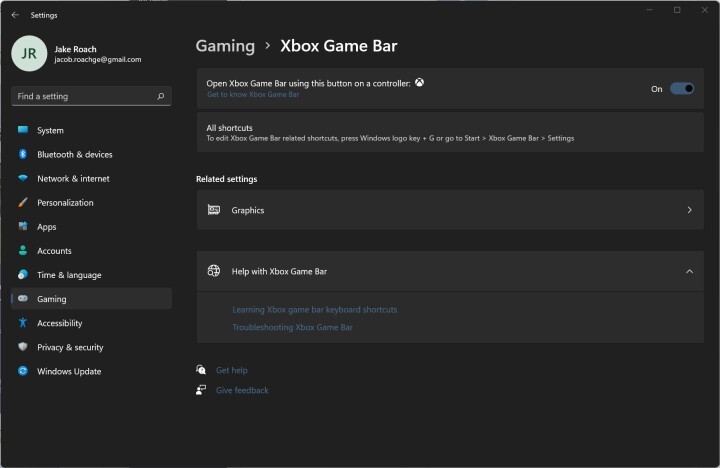Turn off the Xbox Game Bar controller toggle

coord(682,89)
